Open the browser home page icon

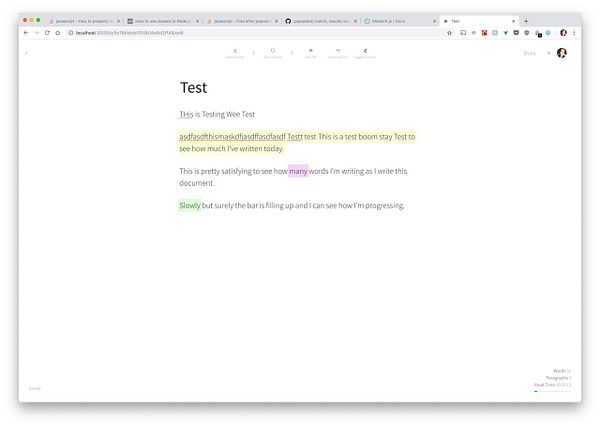pos(58,33)
